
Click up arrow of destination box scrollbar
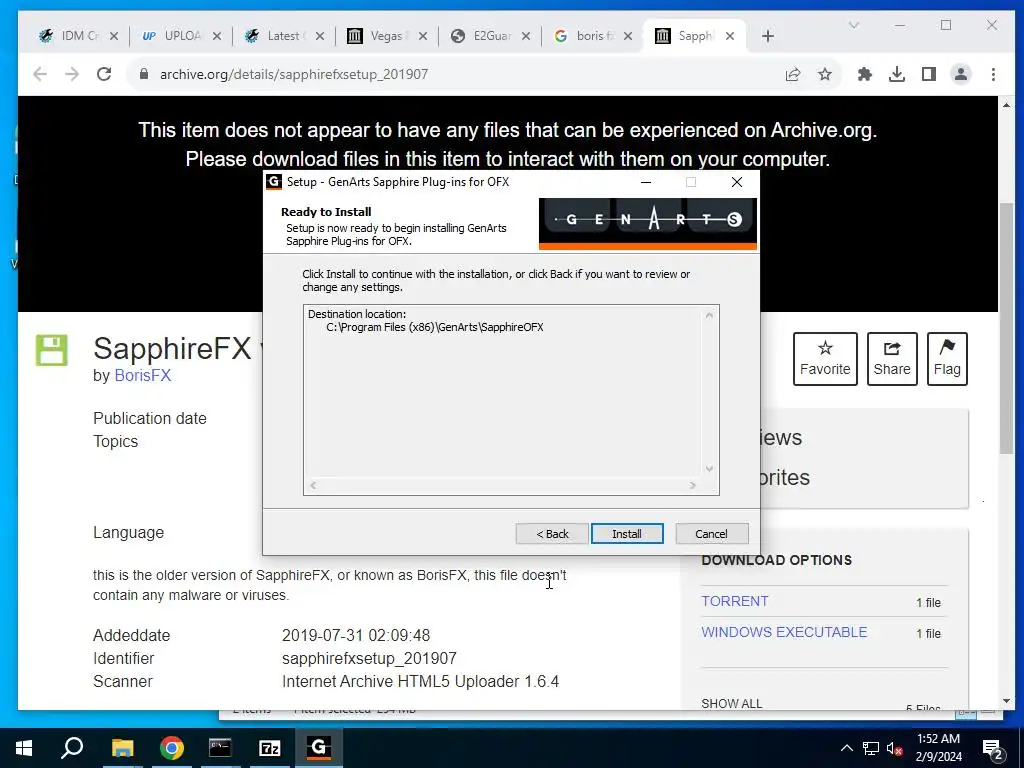[x=709, y=315]
